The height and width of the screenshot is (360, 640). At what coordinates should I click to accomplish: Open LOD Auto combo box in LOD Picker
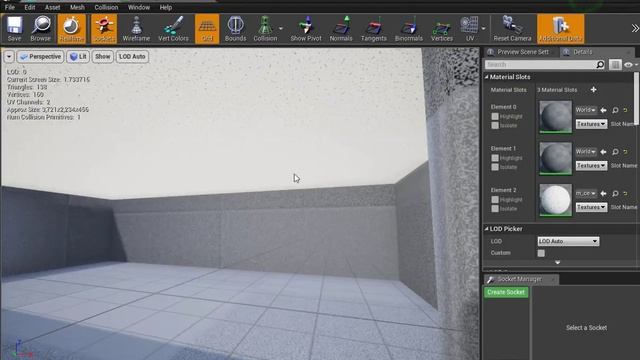click(568, 241)
